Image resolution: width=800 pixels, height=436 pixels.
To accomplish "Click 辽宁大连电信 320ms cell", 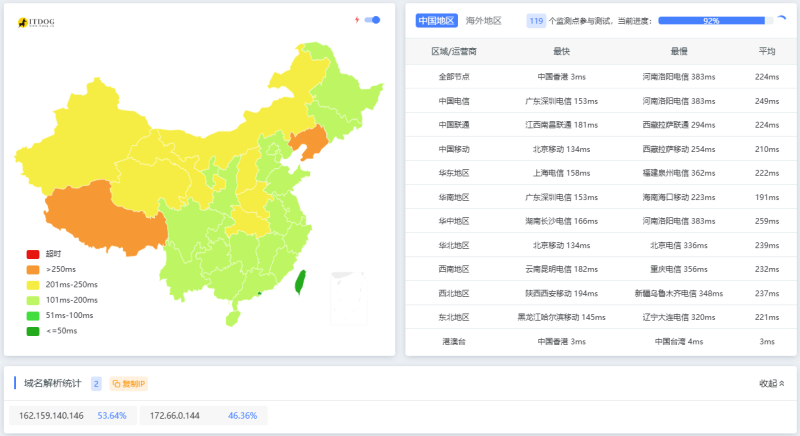I will pos(679,317).
